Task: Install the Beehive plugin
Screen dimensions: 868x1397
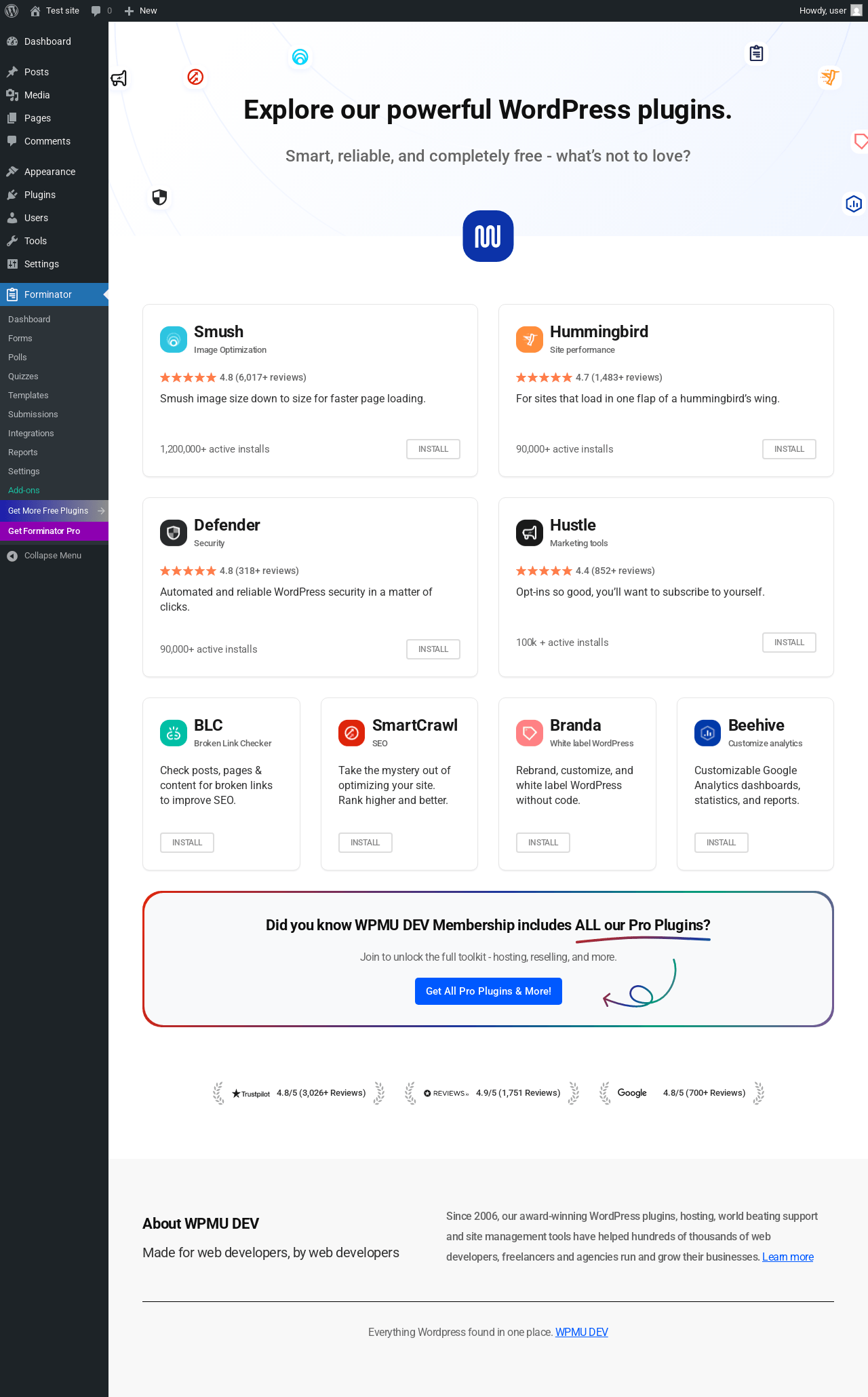Action: [722, 843]
